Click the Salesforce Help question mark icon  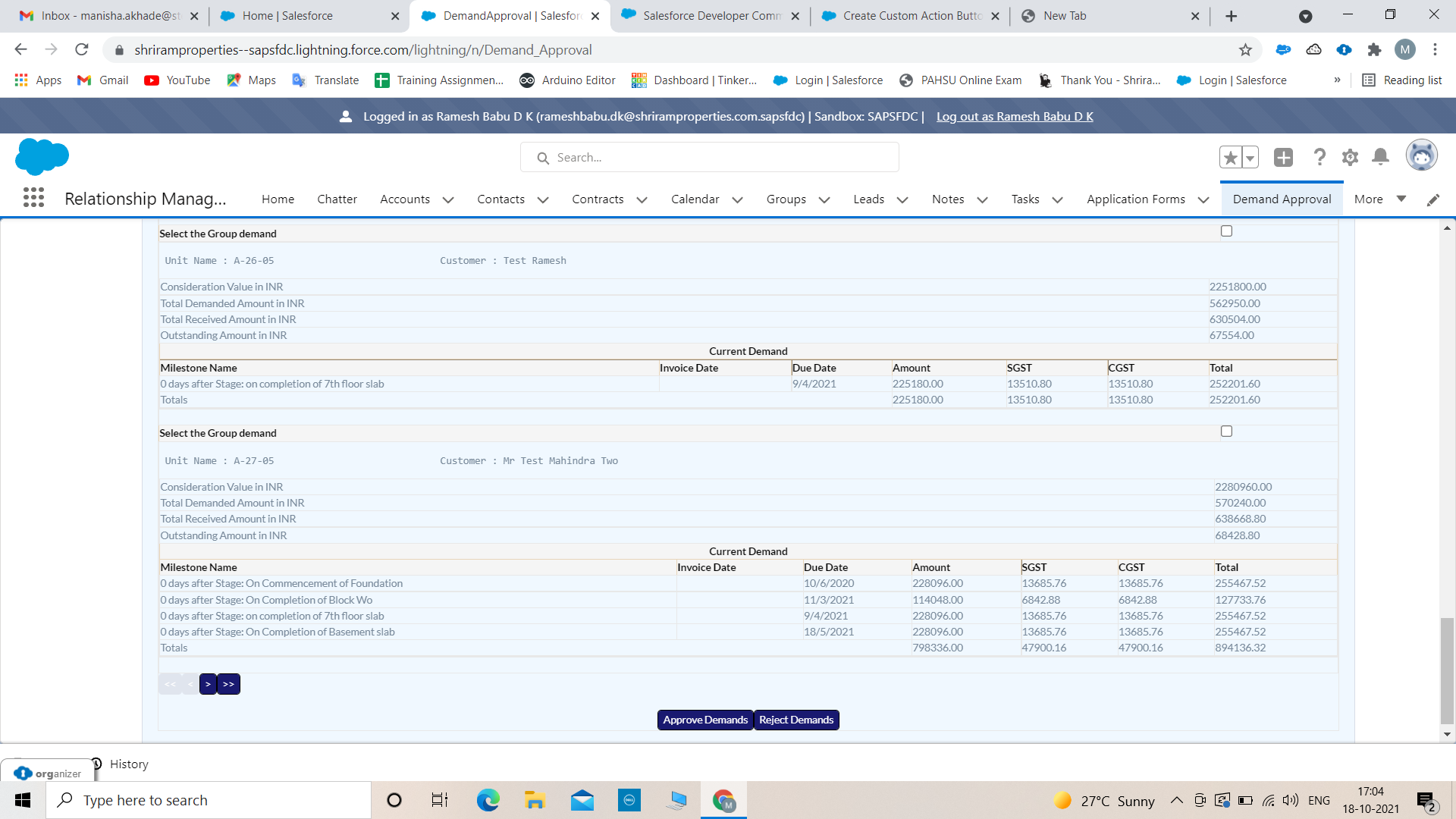tap(1319, 157)
